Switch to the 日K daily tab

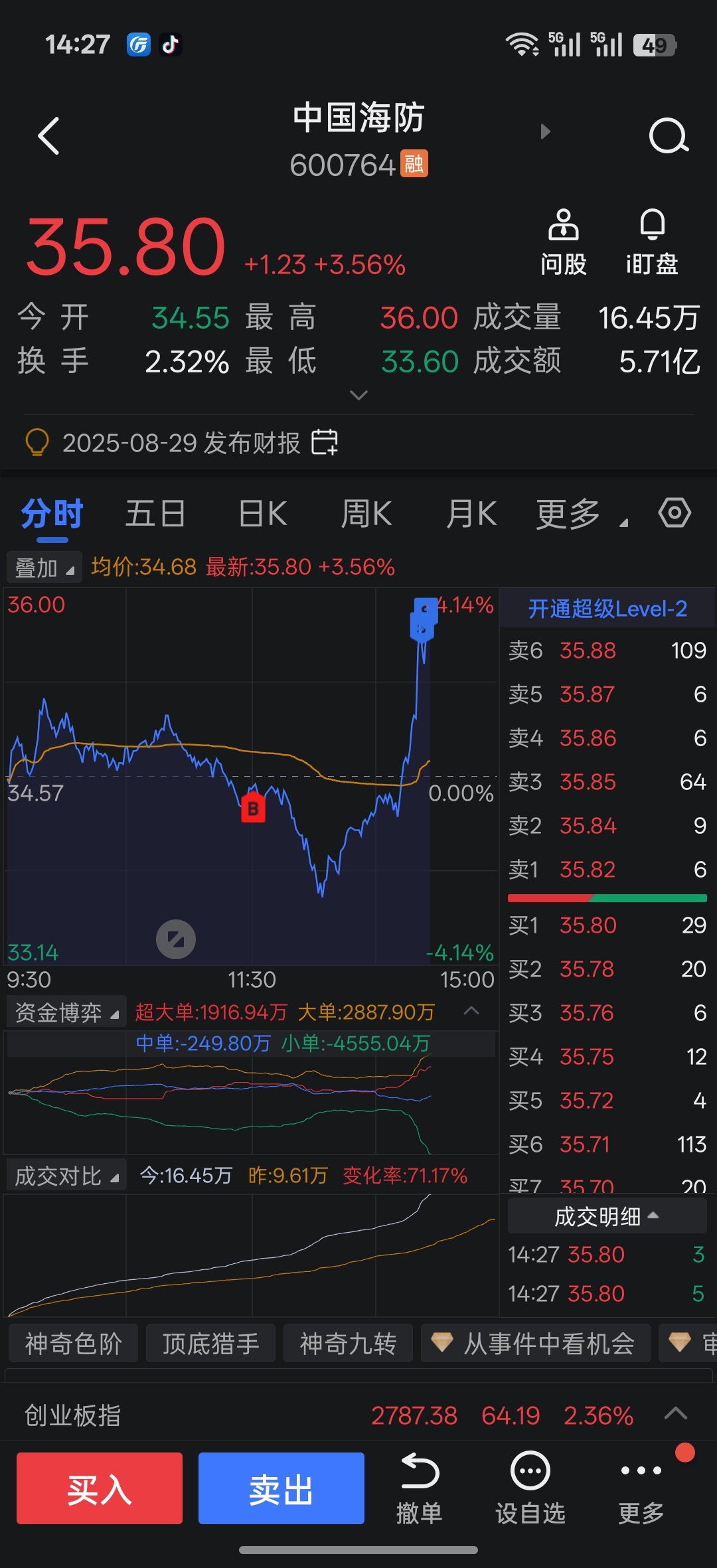click(263, 514)
